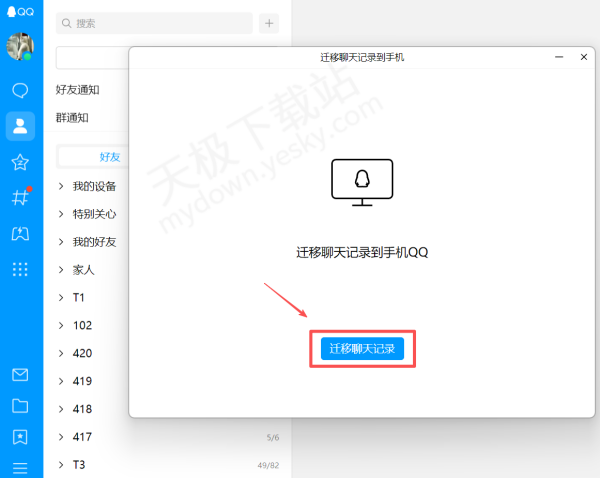Image resolution: width=600 pixels, height=478 pixels.
Task: Click the 迁移聊天记录 button
Action: click(x=362, y=349)
